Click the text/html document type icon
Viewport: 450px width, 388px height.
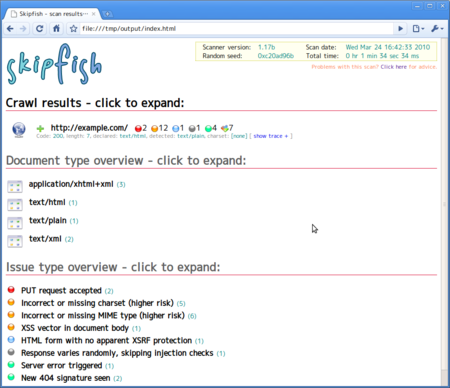(x=15, y=204)
